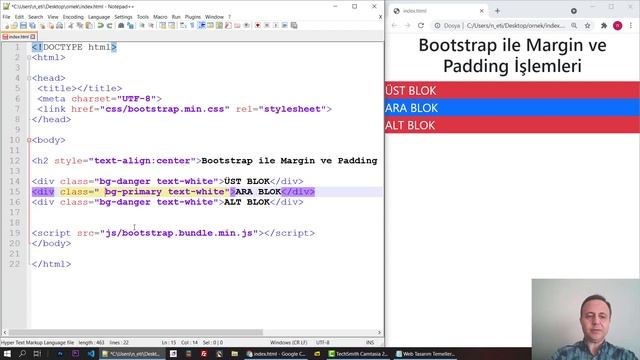
Task: Reload the page in Chrome
Action: [421, 25]
